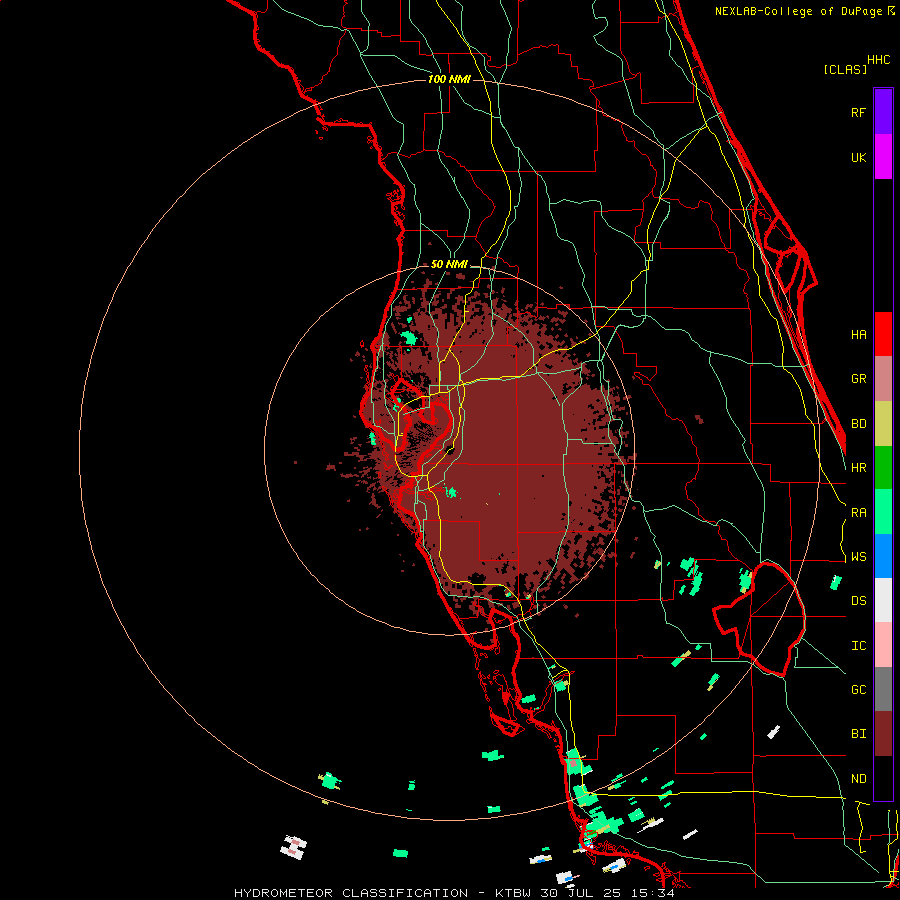Click the 'RA' legend label

tap(858, 513)
